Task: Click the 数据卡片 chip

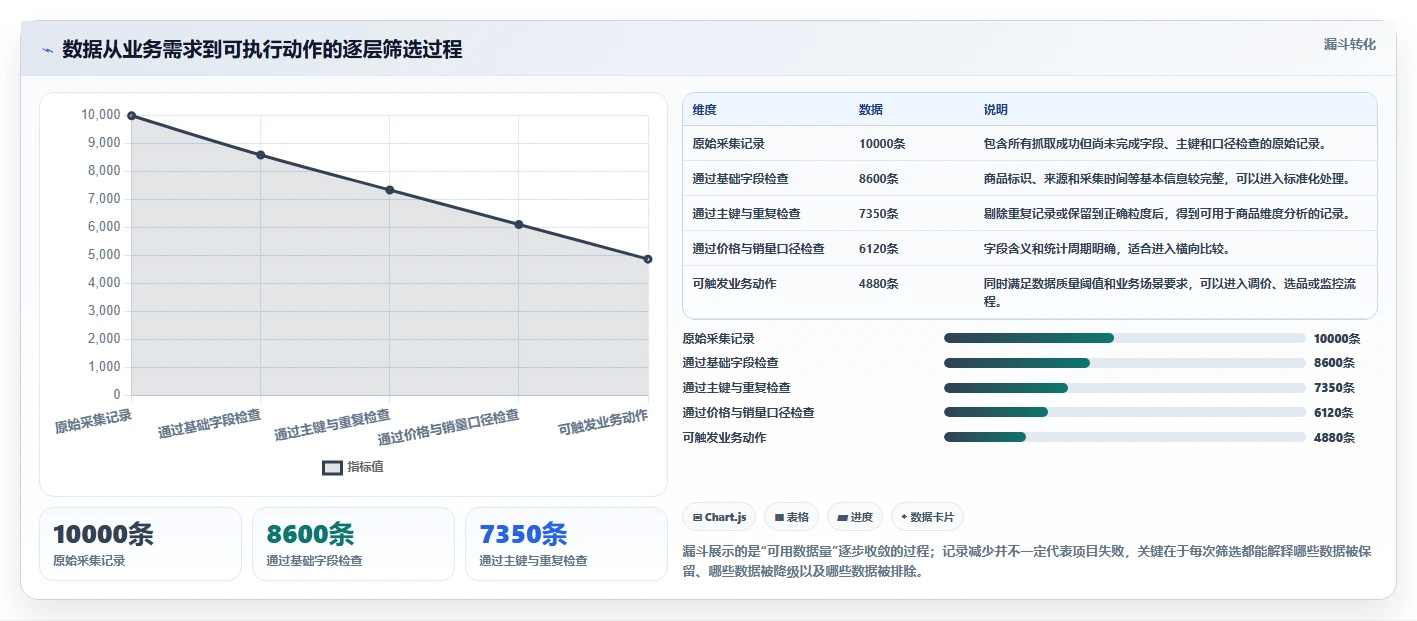Action: [927, 517]
